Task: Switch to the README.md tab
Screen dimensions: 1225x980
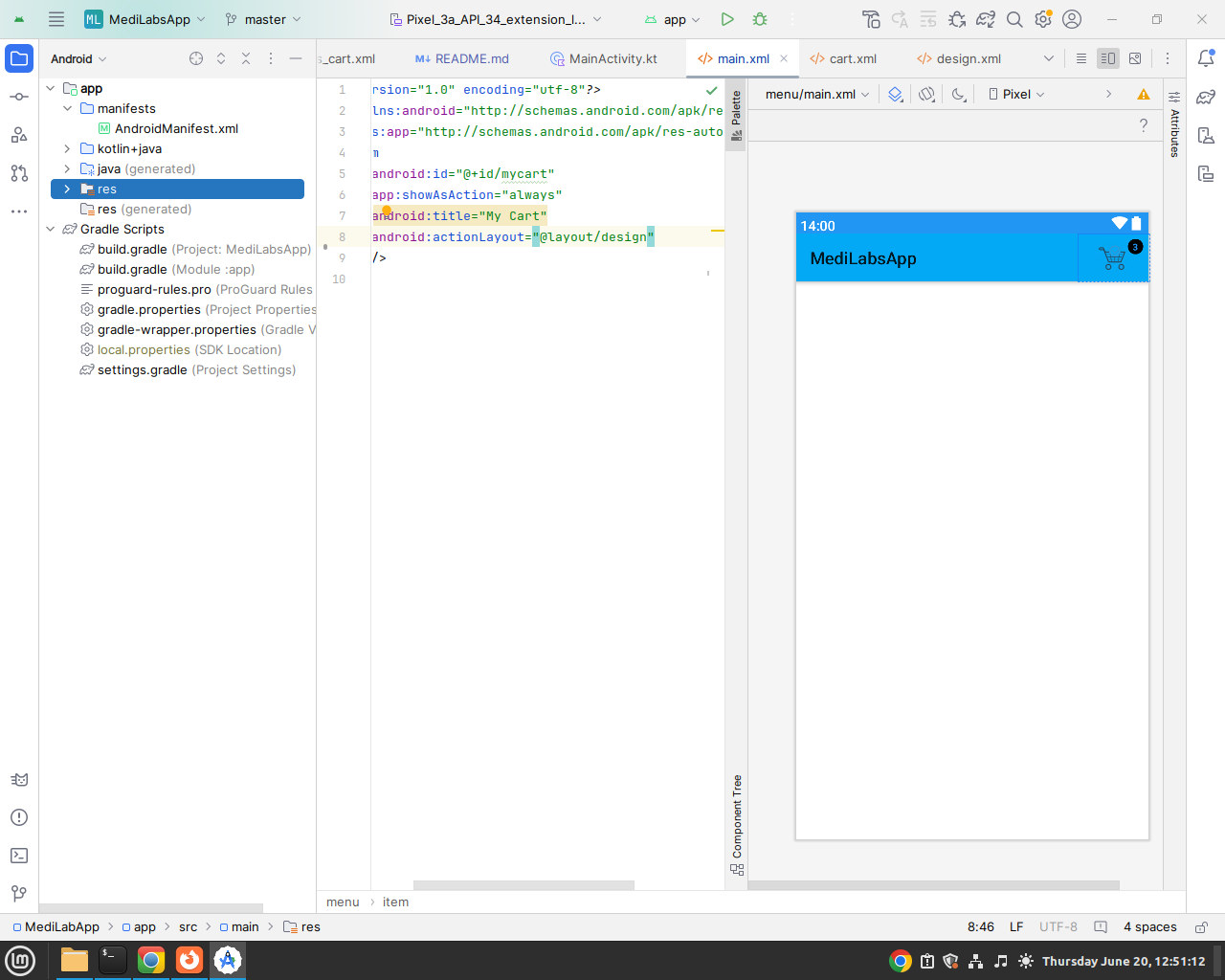Action: tap(462, 58)
